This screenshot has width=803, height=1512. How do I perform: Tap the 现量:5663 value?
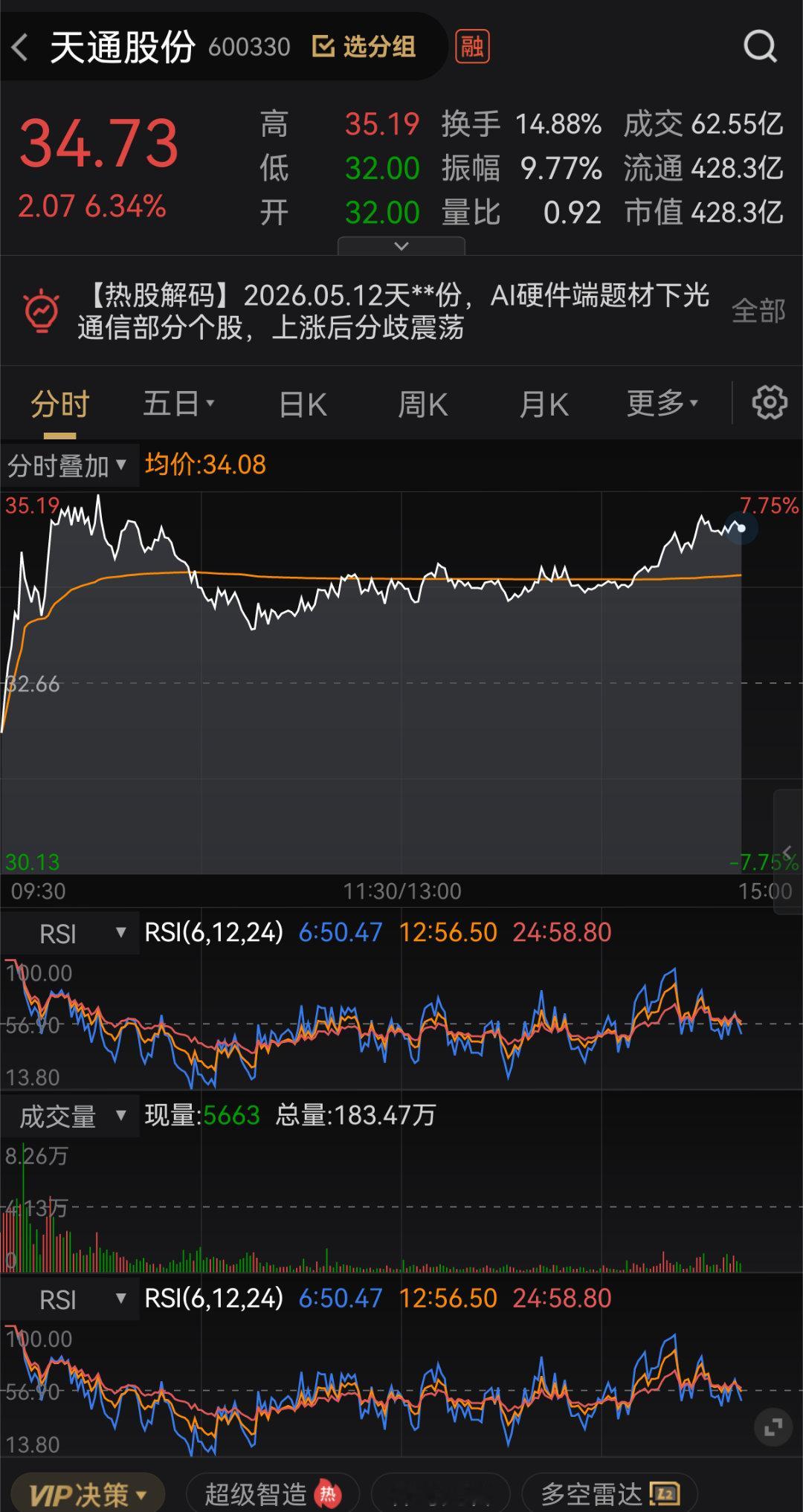point(202,1116)
